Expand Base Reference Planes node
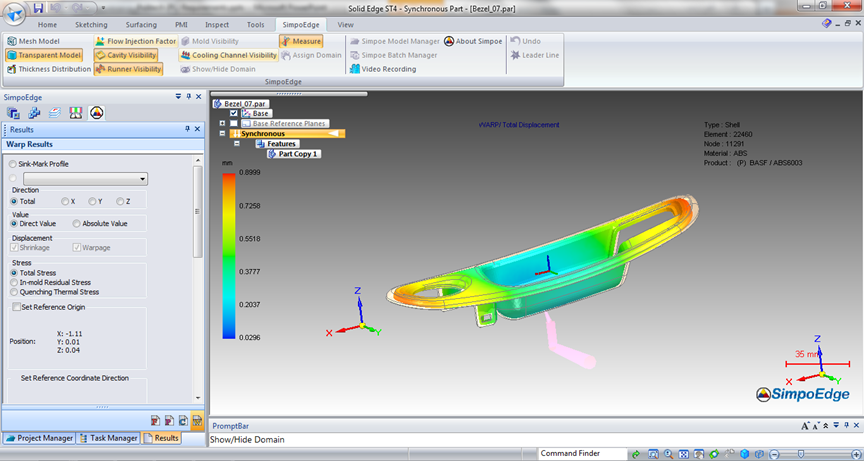This screenshot has height=461, width=864. pyautogui.click(x=222, y=124)
